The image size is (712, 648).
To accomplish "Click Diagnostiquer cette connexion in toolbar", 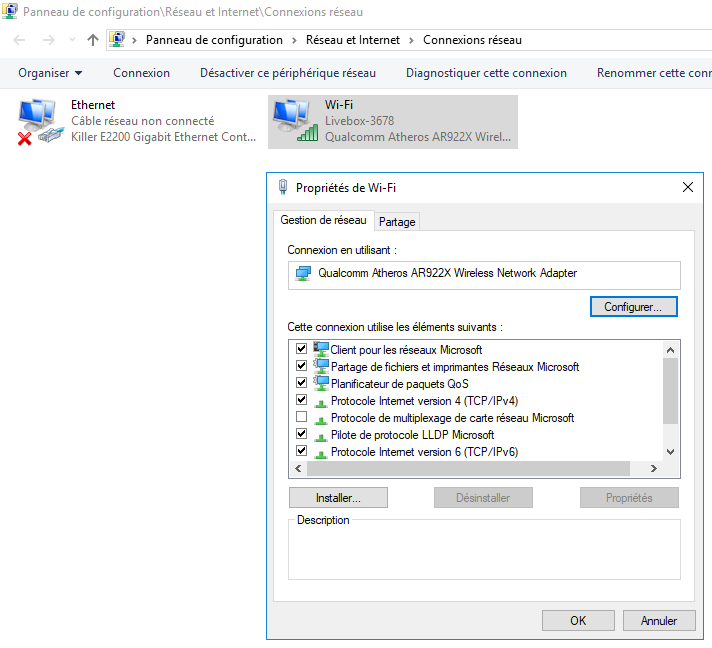I will (486, 73).
